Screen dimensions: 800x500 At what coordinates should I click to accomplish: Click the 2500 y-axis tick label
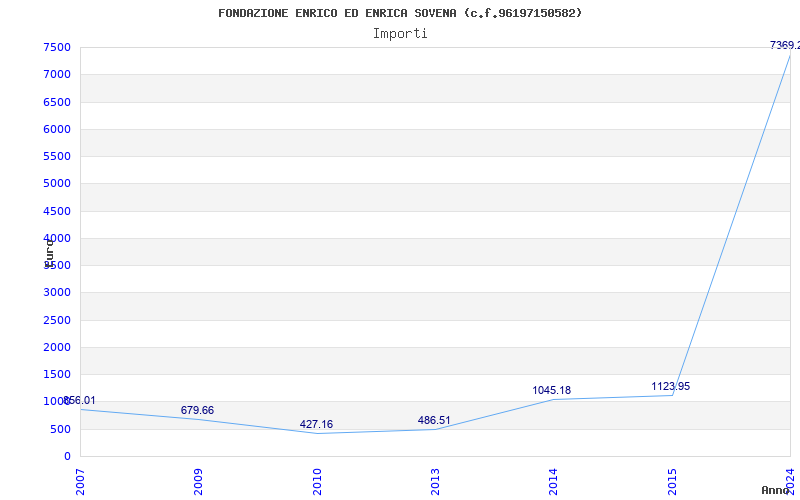tap(57, 320)
